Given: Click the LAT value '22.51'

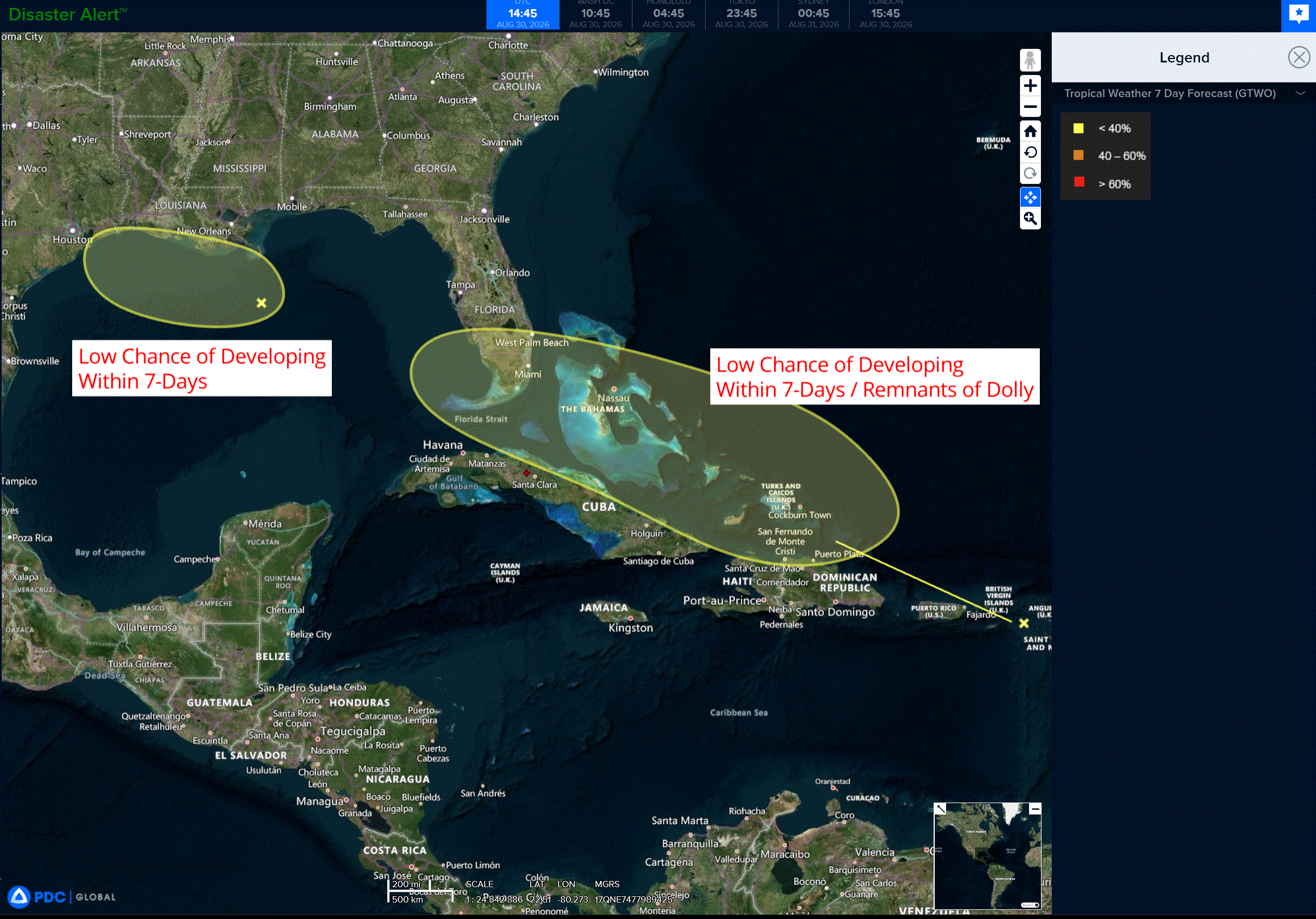Looking at the screenshot, I should (x=540, y=899).
